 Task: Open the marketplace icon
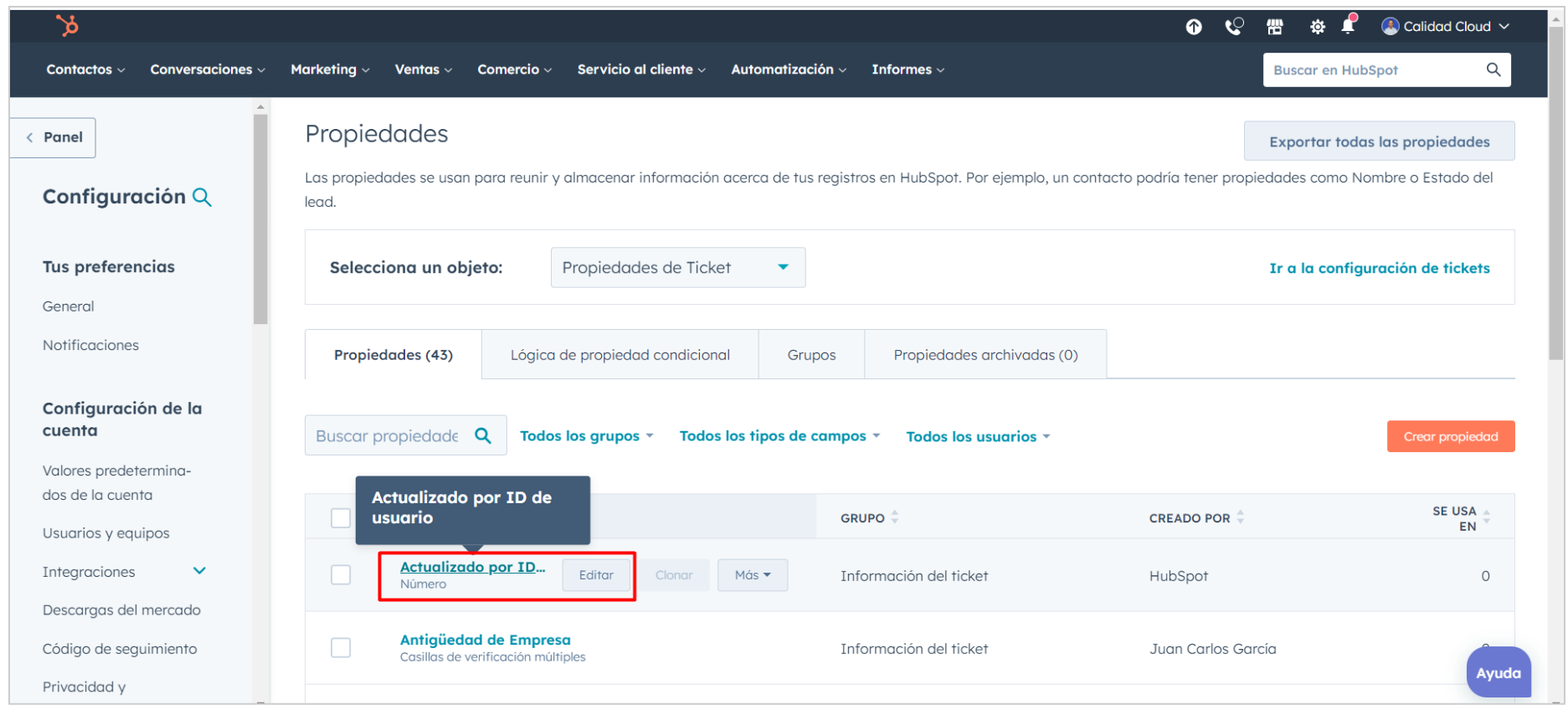click(1274, 27)
